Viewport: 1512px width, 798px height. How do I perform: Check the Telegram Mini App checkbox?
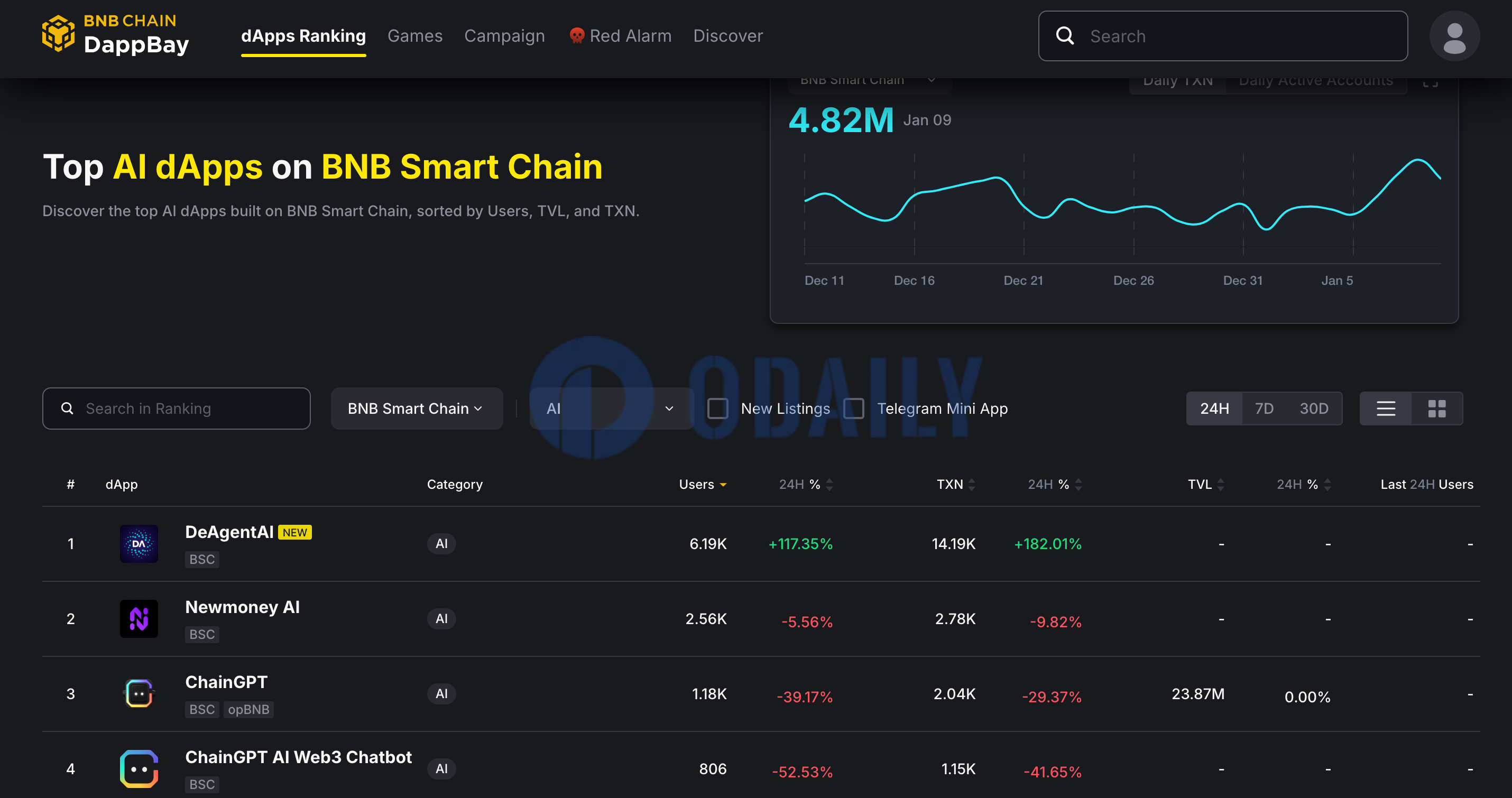[853, 409]
